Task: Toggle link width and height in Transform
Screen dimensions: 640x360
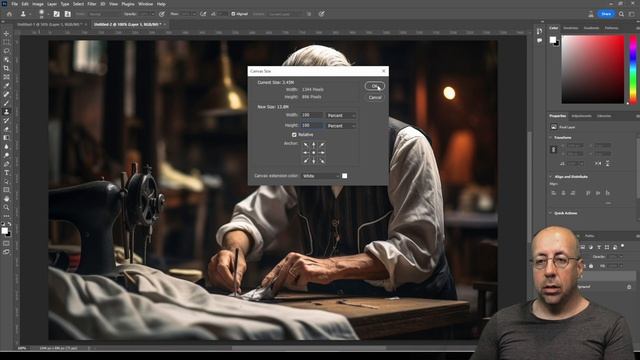Action: [554, 150]
